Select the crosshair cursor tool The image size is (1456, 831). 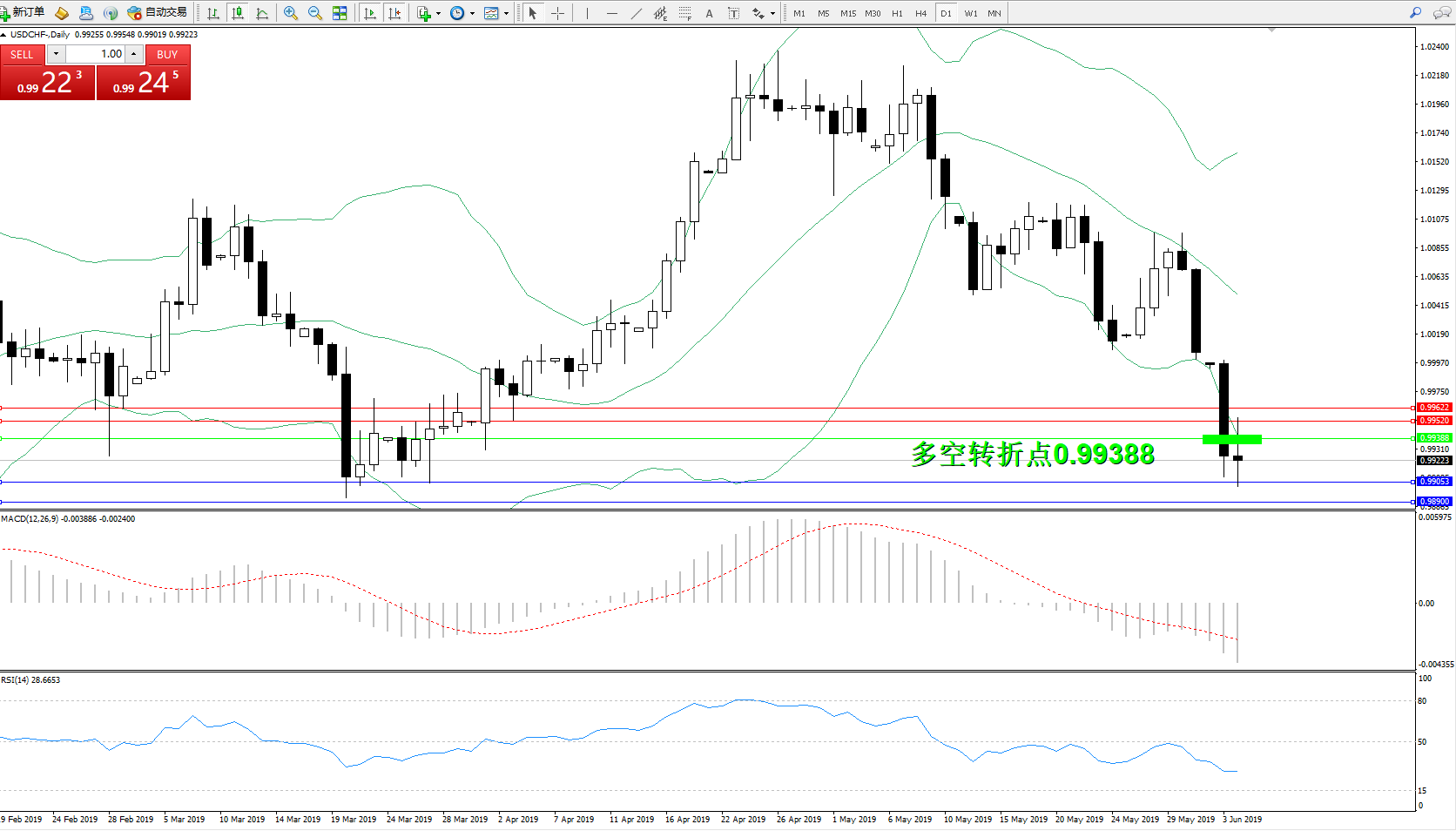pyautogui.click(x=558, y=13)
